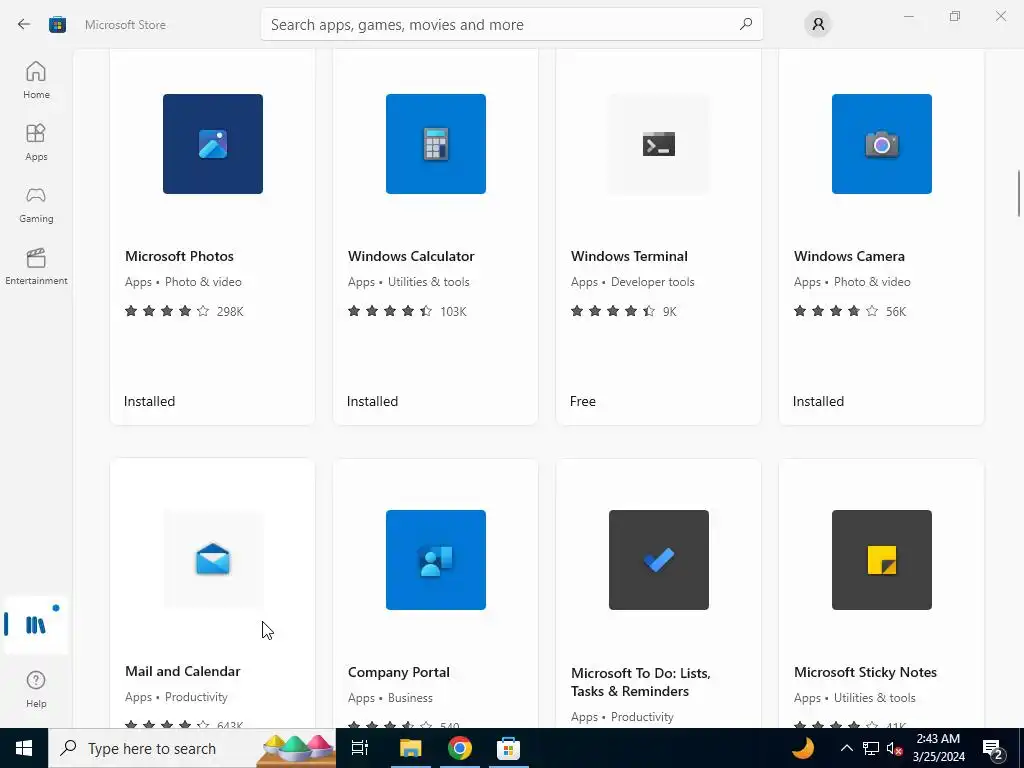Click Installed label under Windows Camera

[818, 401]
